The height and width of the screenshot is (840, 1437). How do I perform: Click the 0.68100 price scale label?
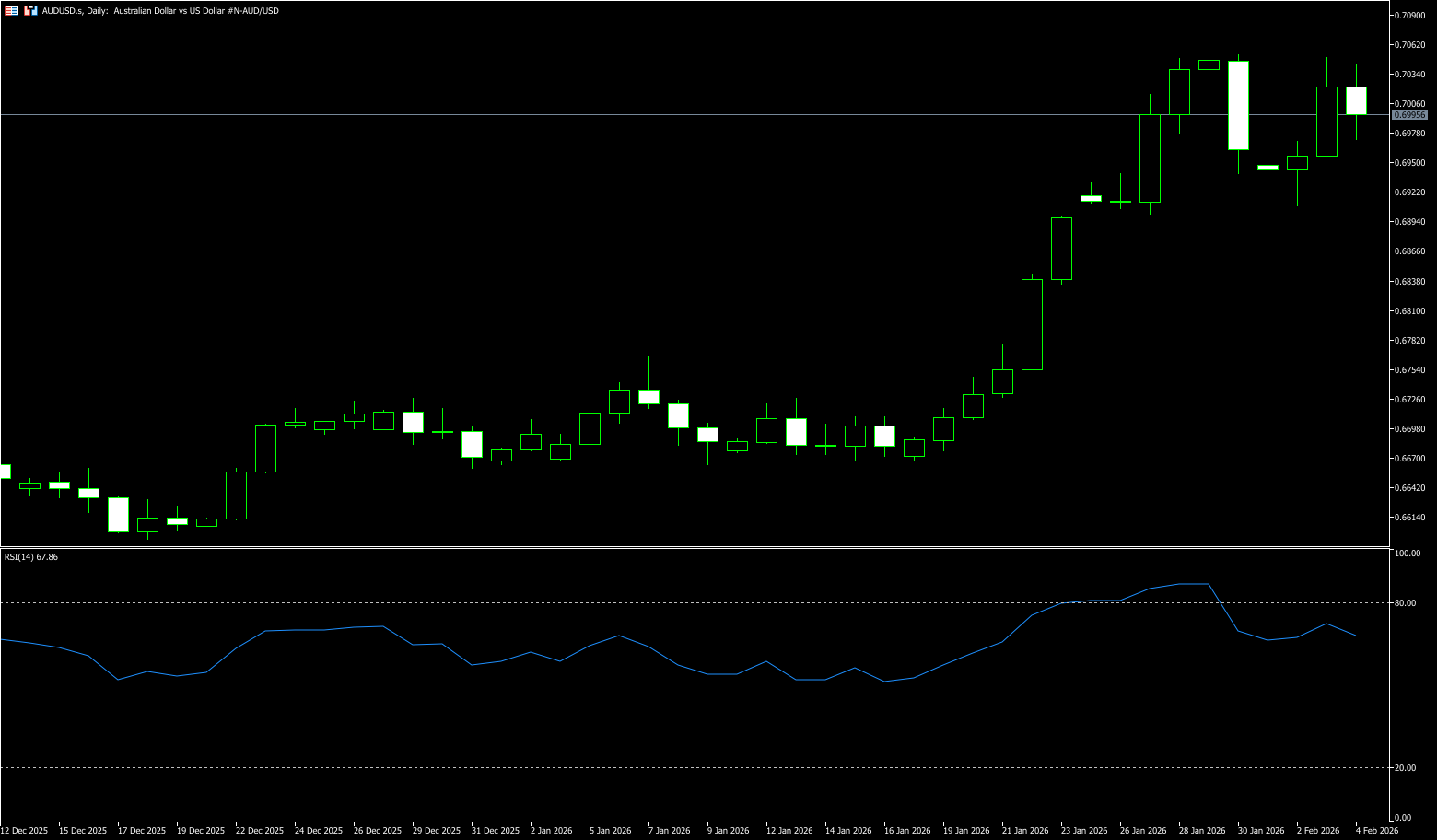click(1410, 311)
